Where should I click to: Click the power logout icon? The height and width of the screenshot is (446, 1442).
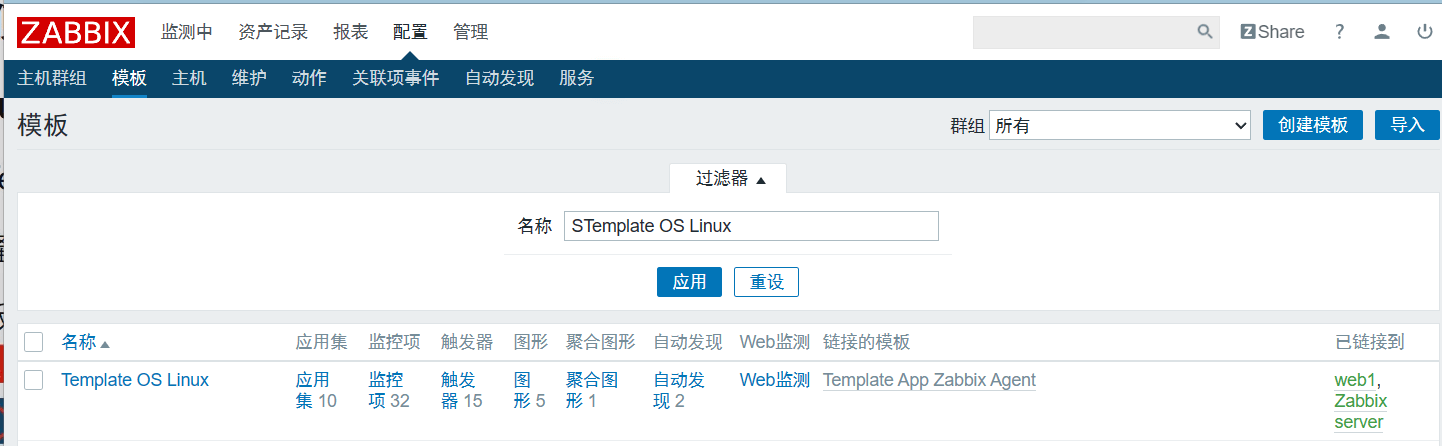pos(1425,32)
